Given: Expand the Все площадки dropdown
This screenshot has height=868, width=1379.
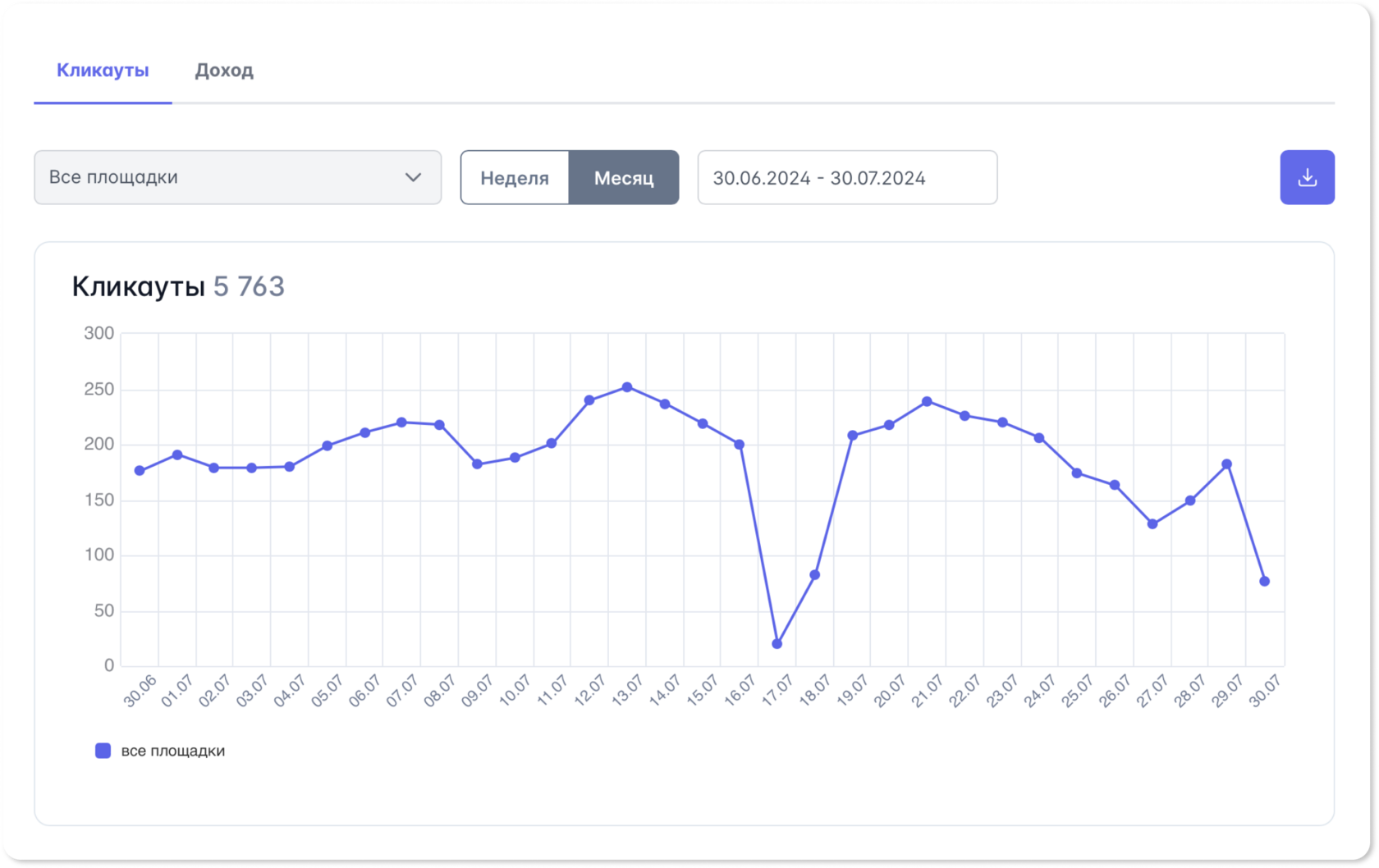Looking at the screenshot, I should tap(237, 177).
